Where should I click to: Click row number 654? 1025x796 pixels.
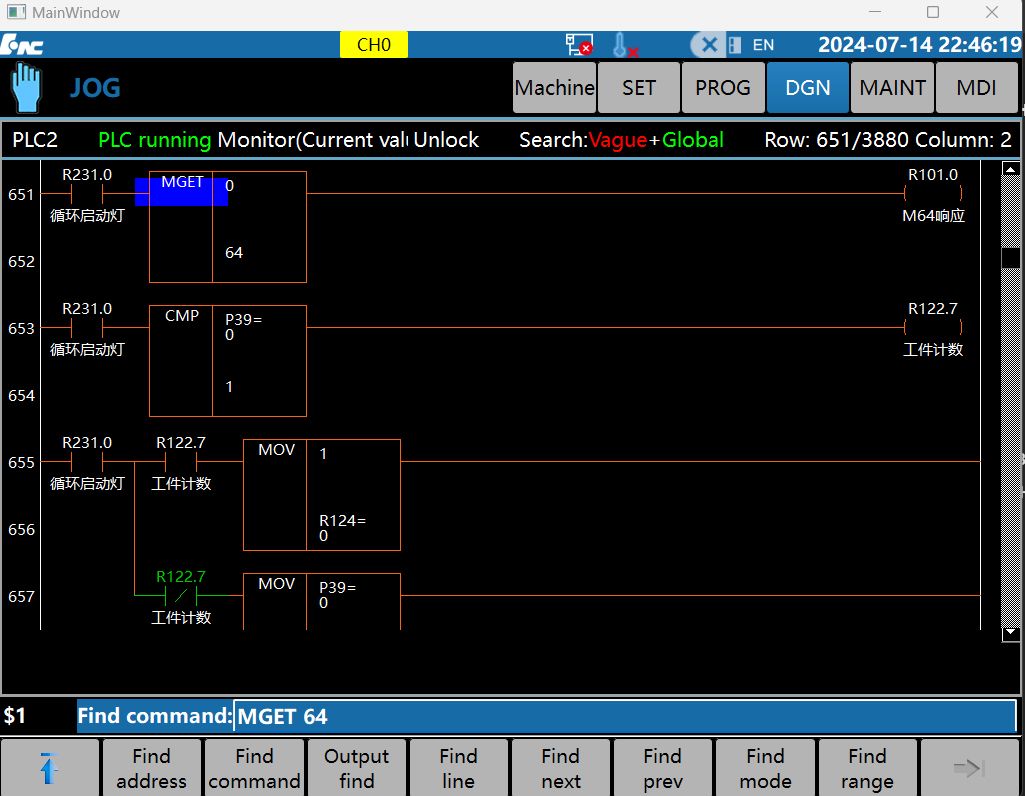tap(21, 395)
